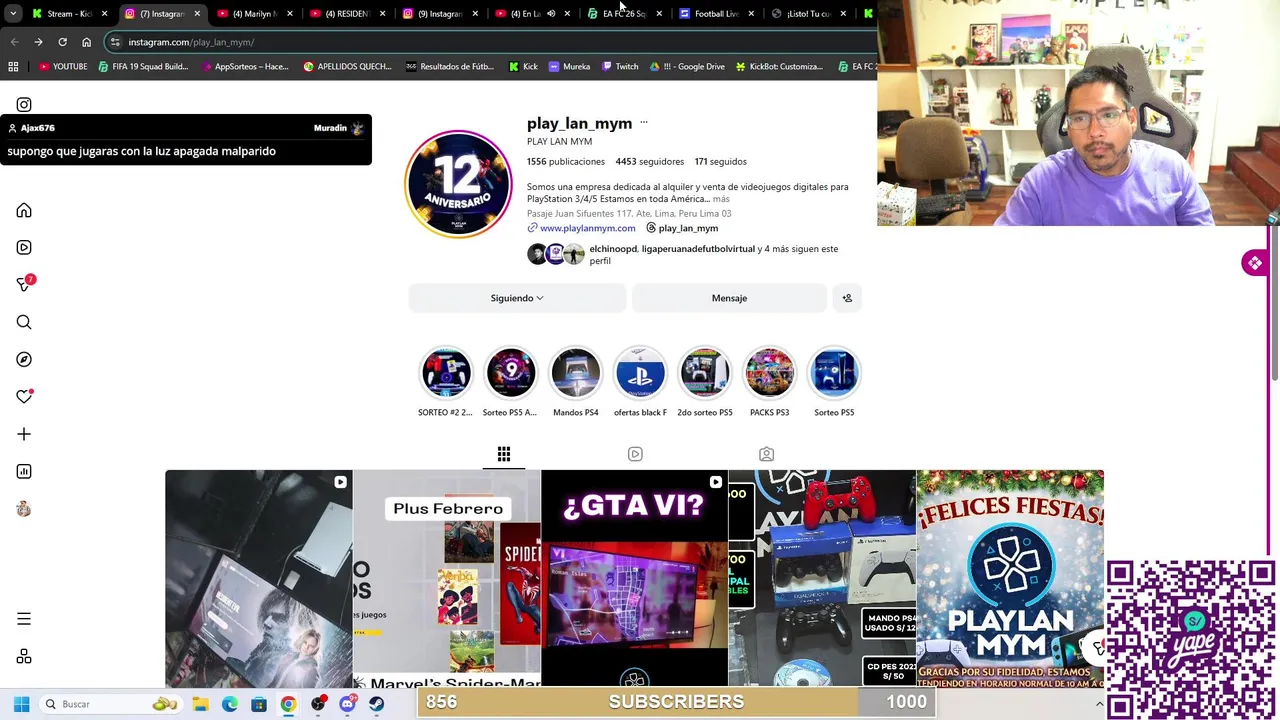
Task: Switch to the (4) Marilyn YouTube tab
Action: (x=254, y=14)
